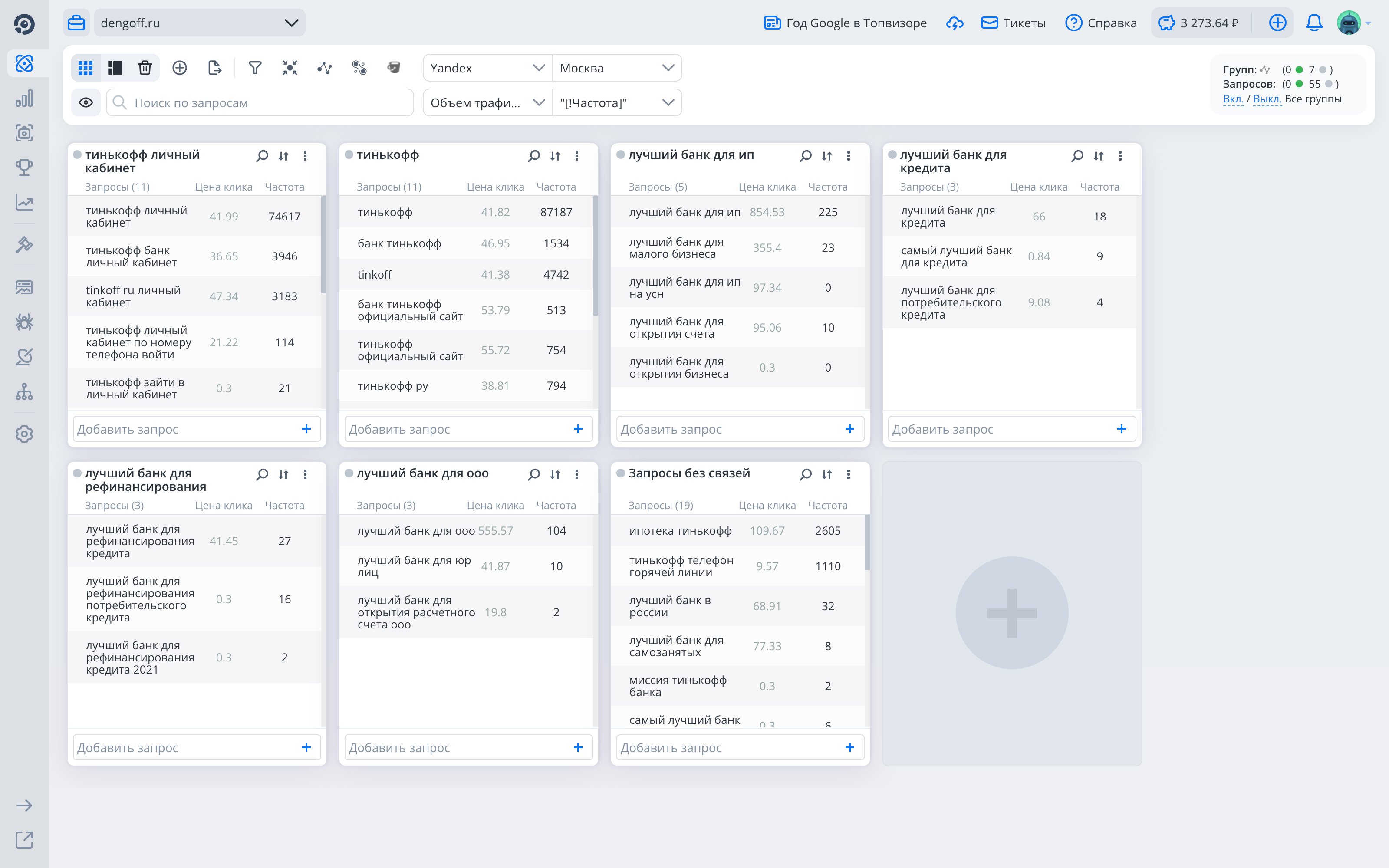This screenshot has height=868, width=1389.
Task: Switch to the grid cards view
Action: (x=86, y=68)
